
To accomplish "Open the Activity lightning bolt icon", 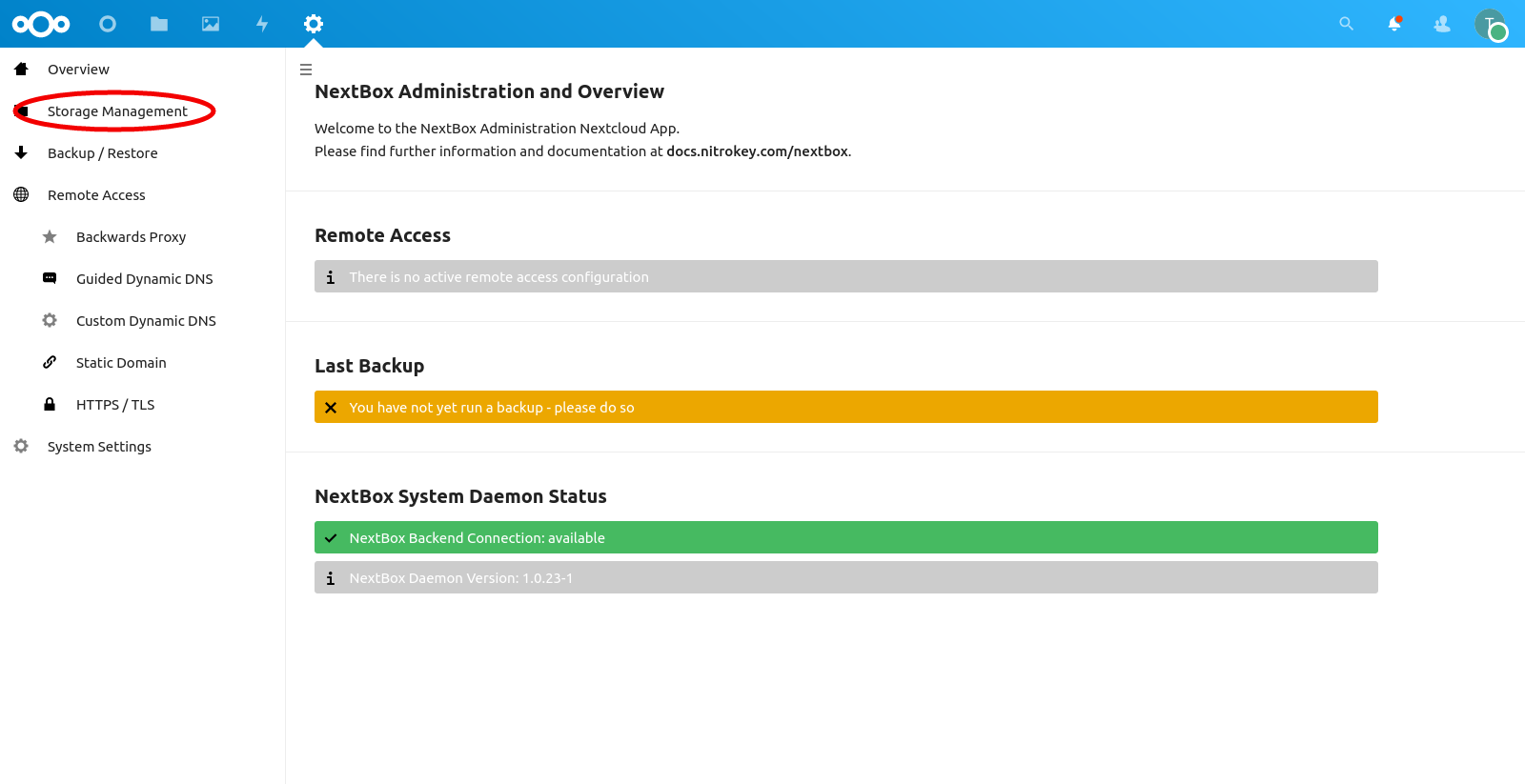I will [x=262, y=24].
